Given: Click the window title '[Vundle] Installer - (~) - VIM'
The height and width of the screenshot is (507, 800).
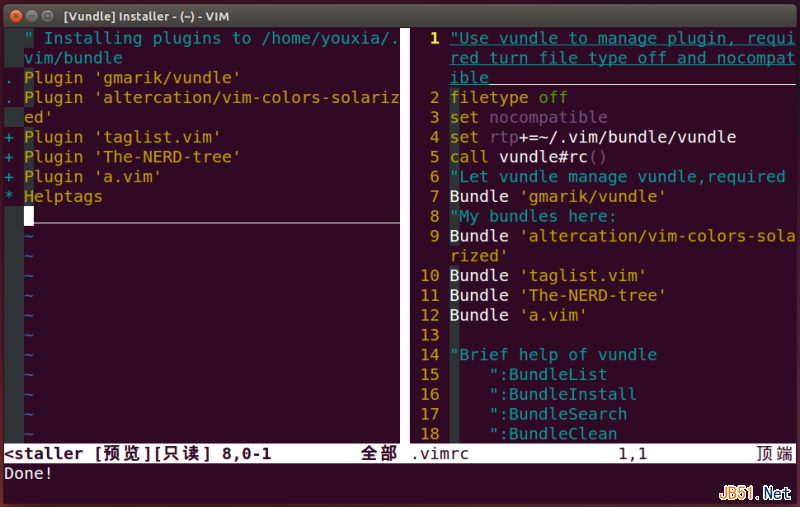Looking at the screenshot, I should [146, 16].
